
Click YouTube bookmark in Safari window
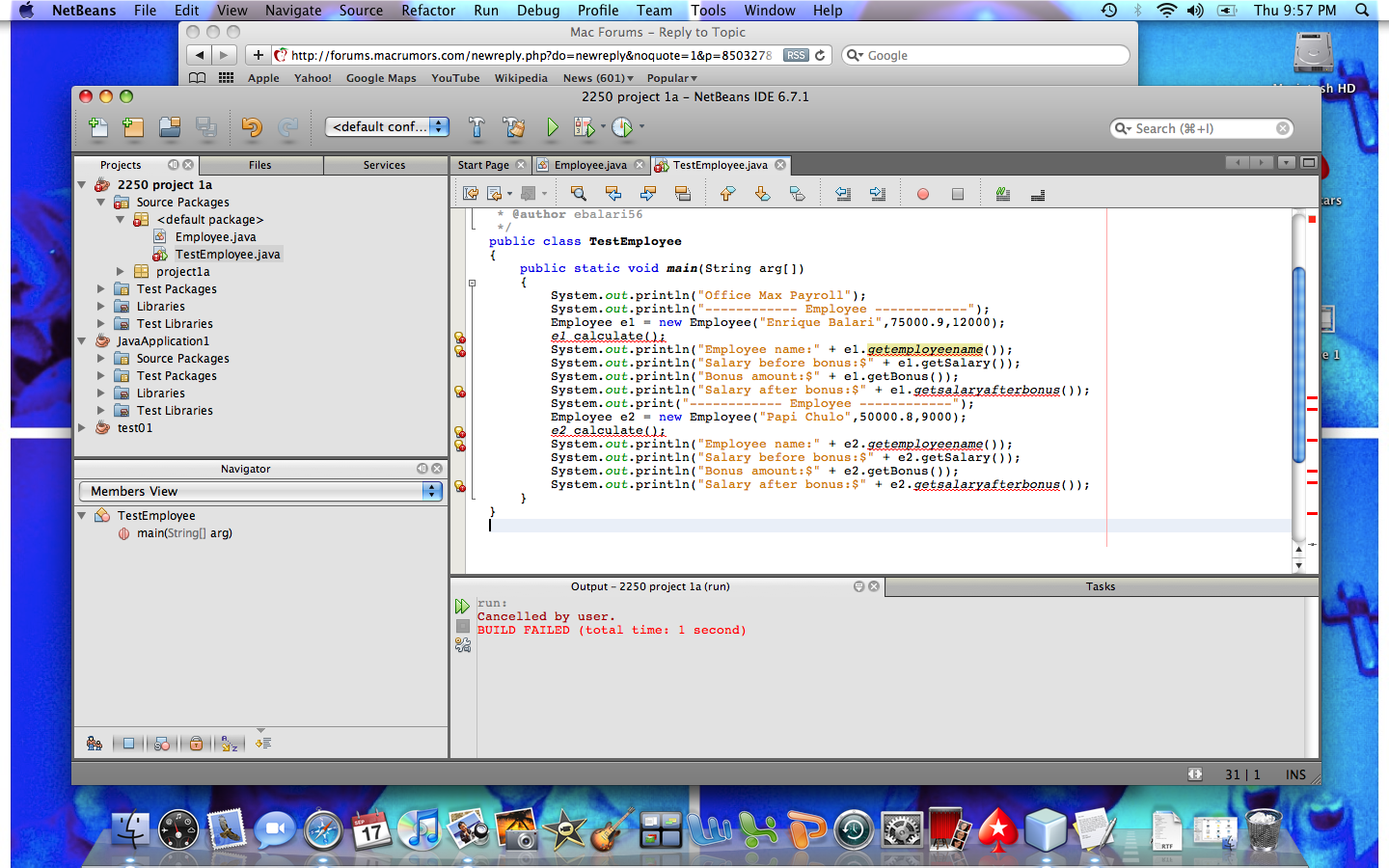click(x=455, y=78)
